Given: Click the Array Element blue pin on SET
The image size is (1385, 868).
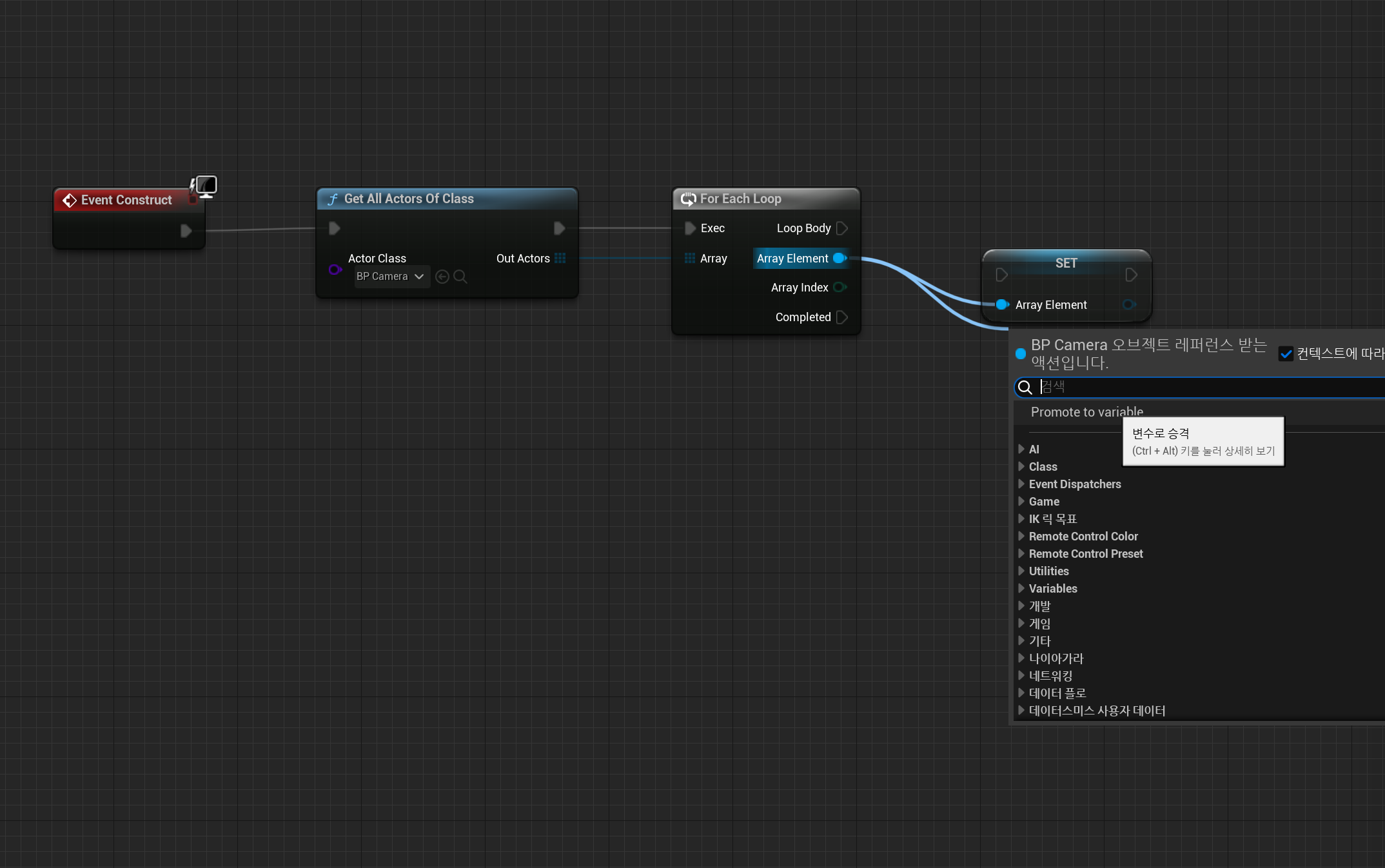Looking at the screenshot, I should pyautogui.click(x=1001, y=304).
